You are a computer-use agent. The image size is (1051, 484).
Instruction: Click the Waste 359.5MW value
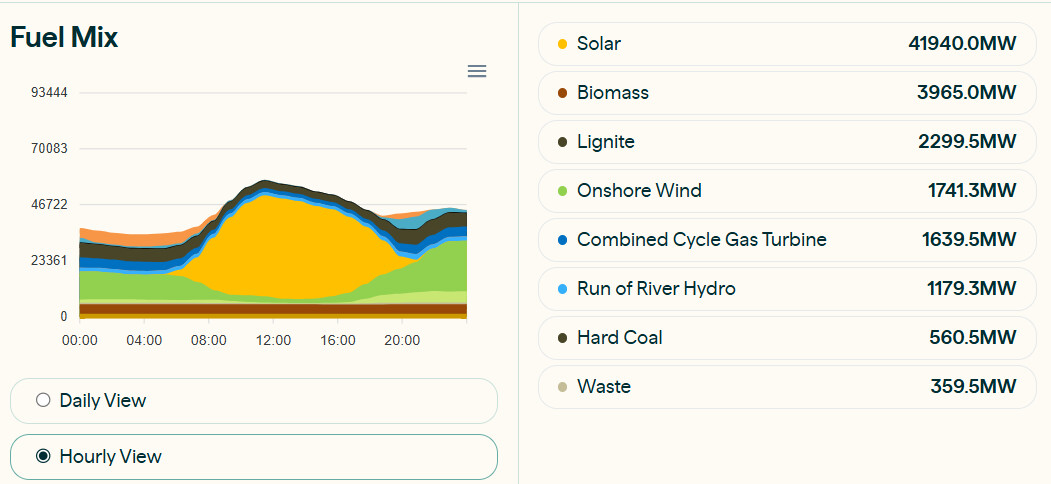[973, 387]
